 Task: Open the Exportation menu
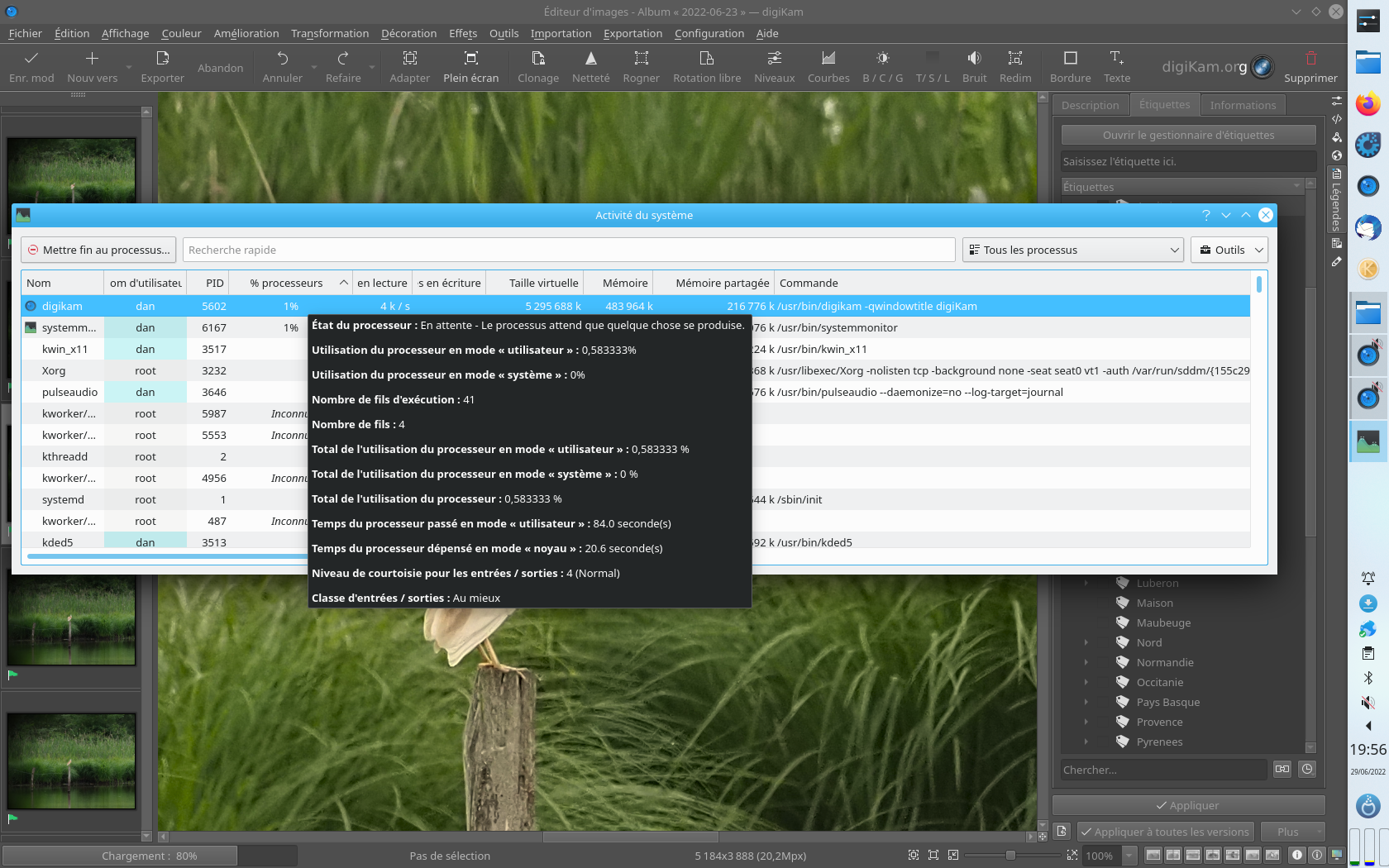pyautogui.click(x=632, y=34)
